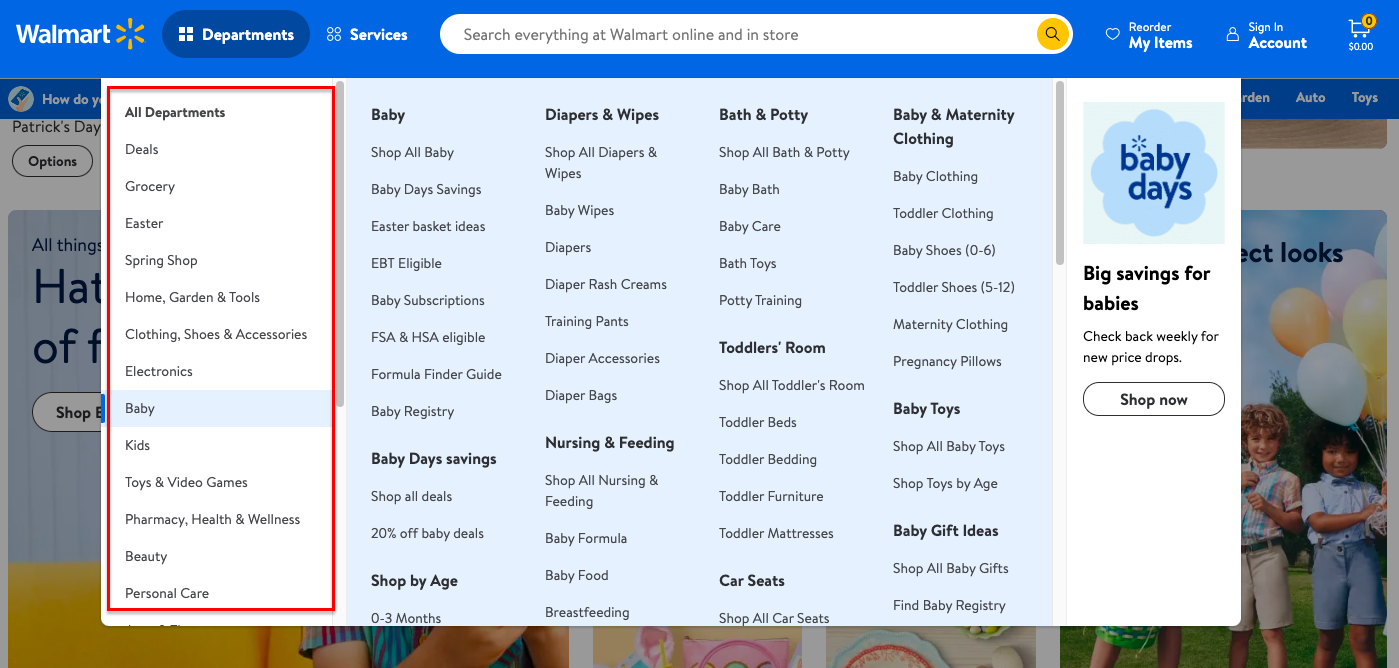Open the Auto tab in the nav bar
This screenshot has width=1399, height=668.
(1310, 97)
